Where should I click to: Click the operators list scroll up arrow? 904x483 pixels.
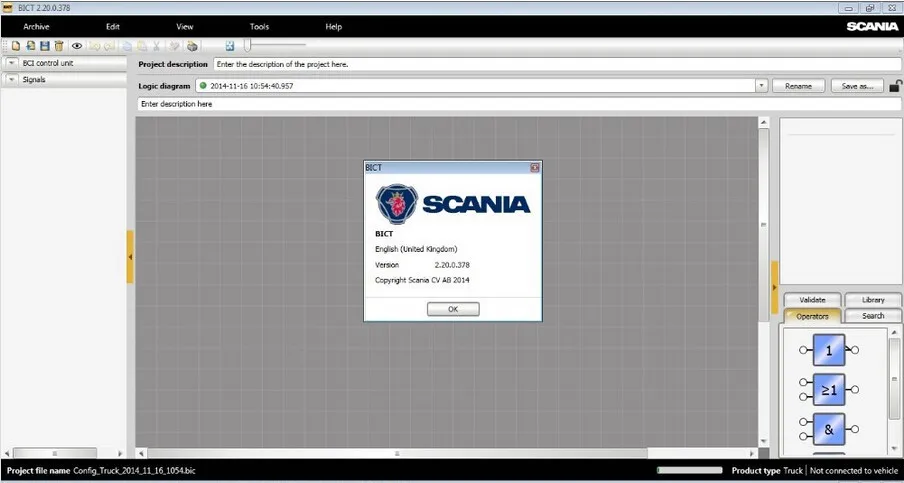coord(894,333)
